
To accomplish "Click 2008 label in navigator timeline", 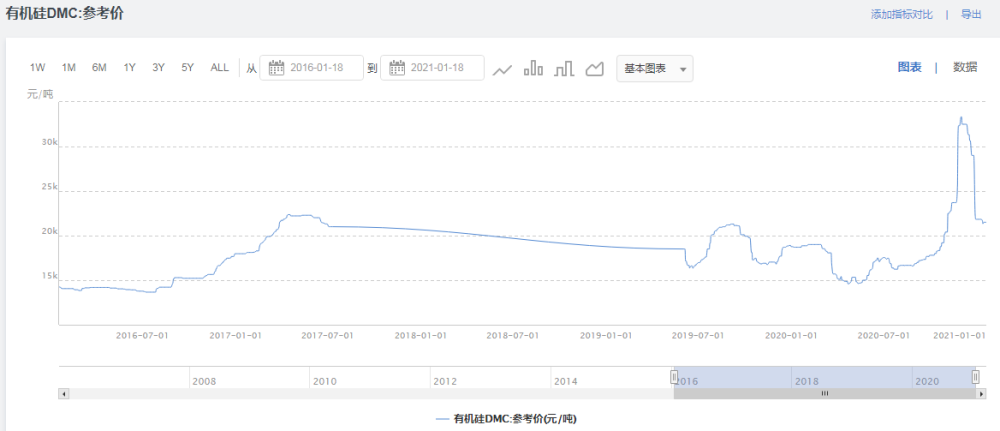I will [204, 381].
